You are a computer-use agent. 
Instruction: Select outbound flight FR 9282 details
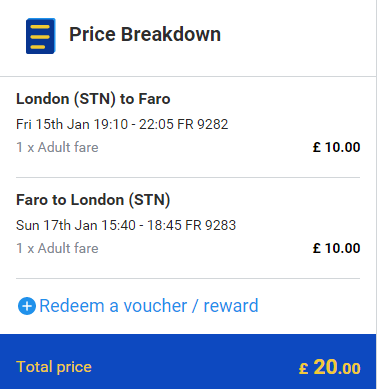[122, 124]
